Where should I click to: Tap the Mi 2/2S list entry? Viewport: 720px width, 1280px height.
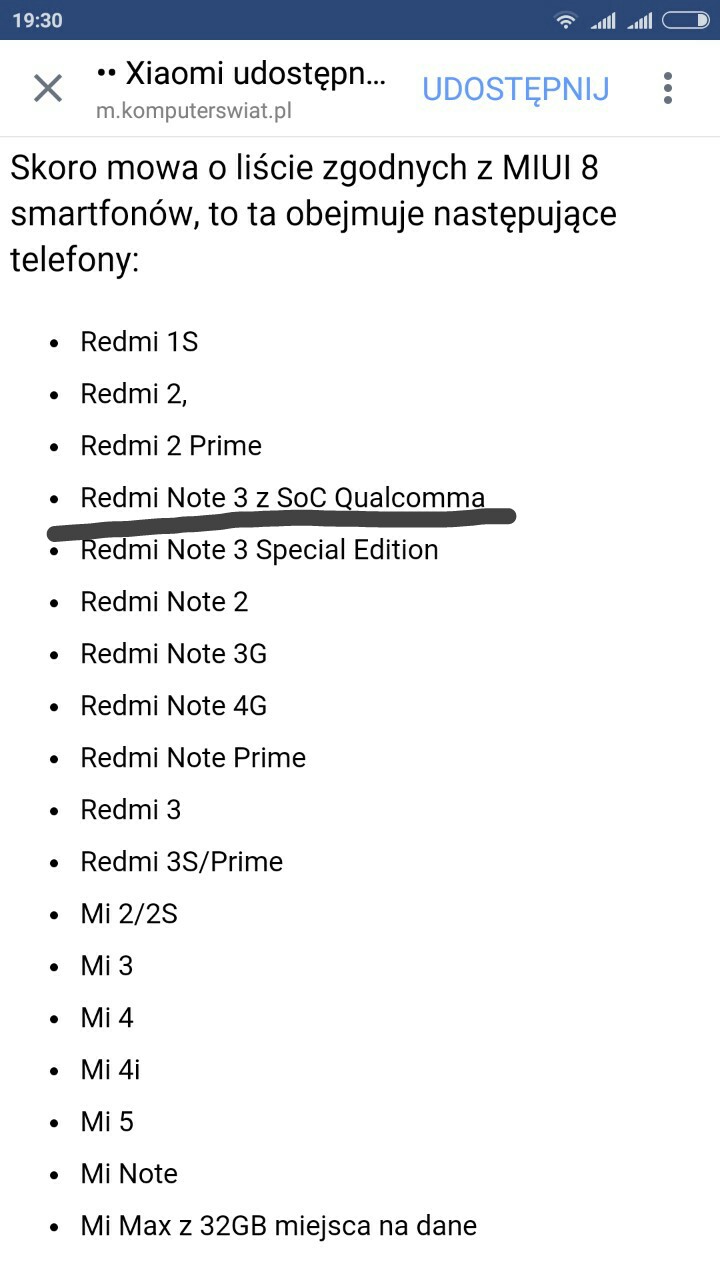(129, 914)
